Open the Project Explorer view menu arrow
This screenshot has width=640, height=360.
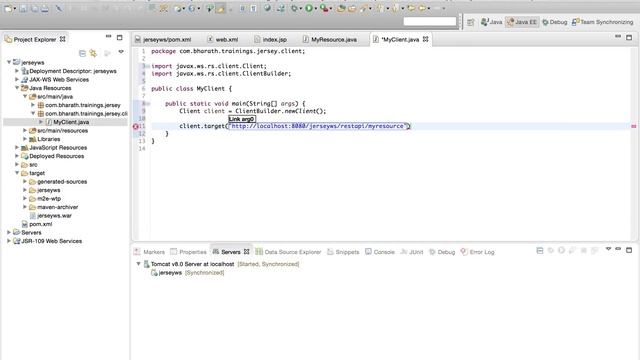pos(121,52)
